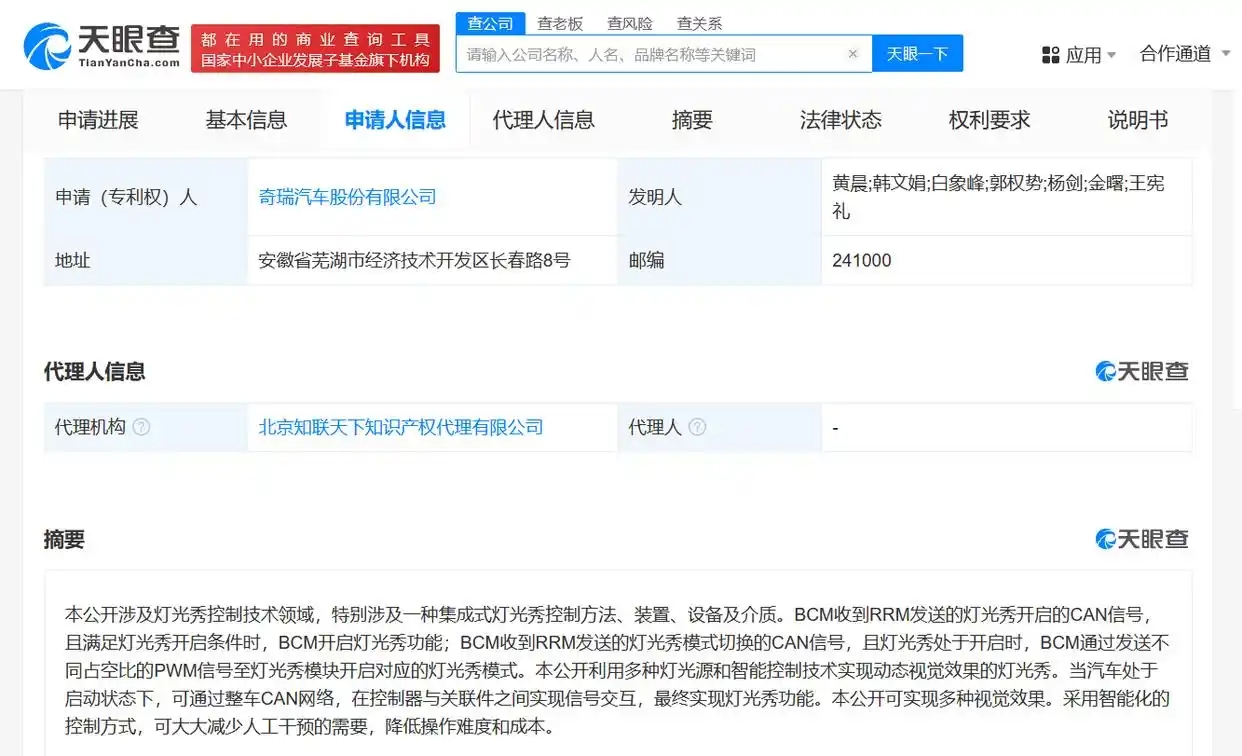
Task: Click the 合作通道 menu label
Action: pos(1175,54)
